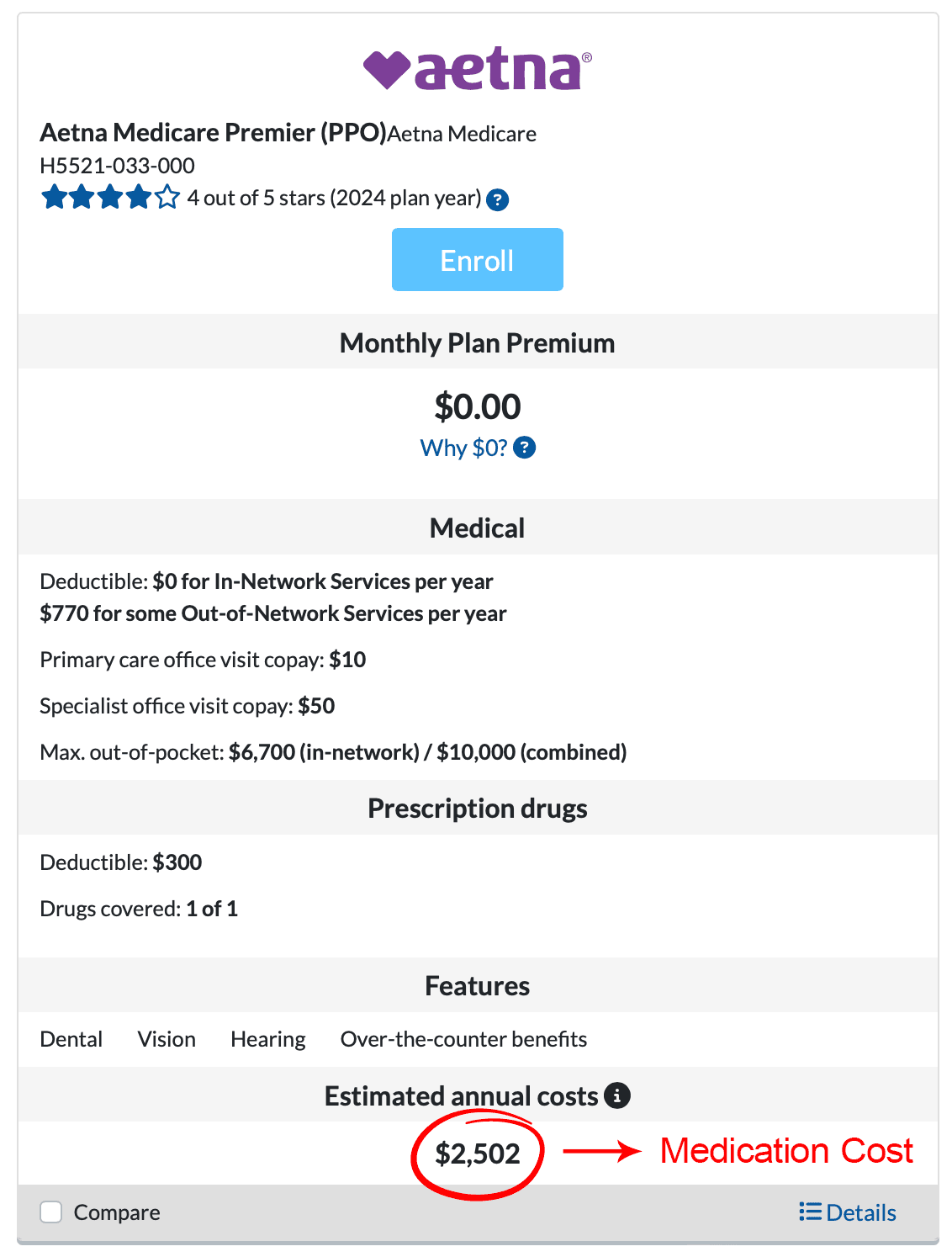Click the Hearing feature label
This screenshot has height=1257, width=952.
pyautogui.click(x=268, y=1040)
